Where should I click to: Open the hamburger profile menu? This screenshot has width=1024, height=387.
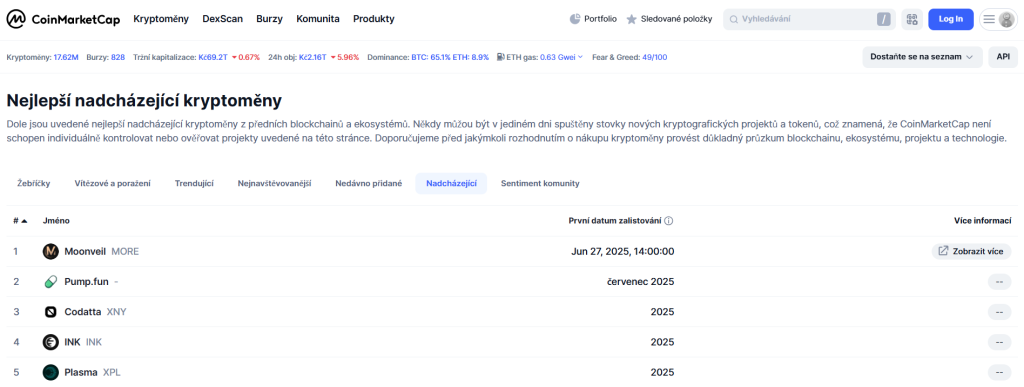999,19
